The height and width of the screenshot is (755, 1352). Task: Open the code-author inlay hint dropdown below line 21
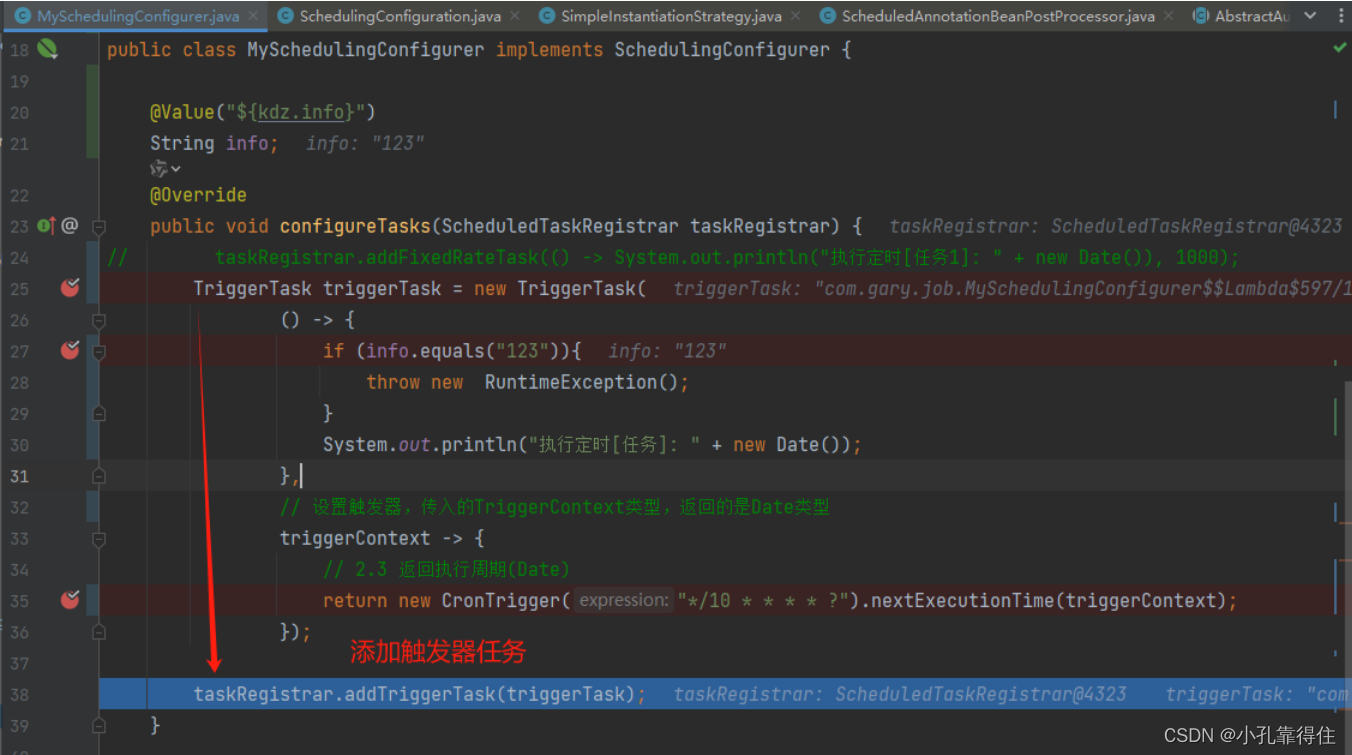click(x=165, y=169)
